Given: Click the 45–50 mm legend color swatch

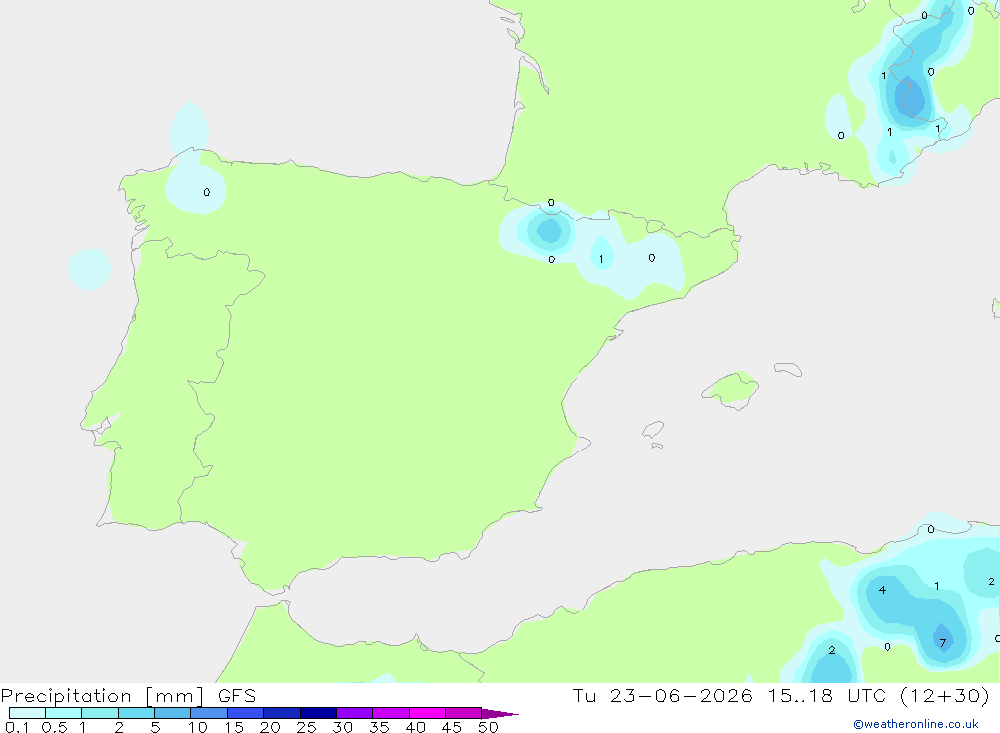Looking at the screenshot, I should click(x=464, y=713).
